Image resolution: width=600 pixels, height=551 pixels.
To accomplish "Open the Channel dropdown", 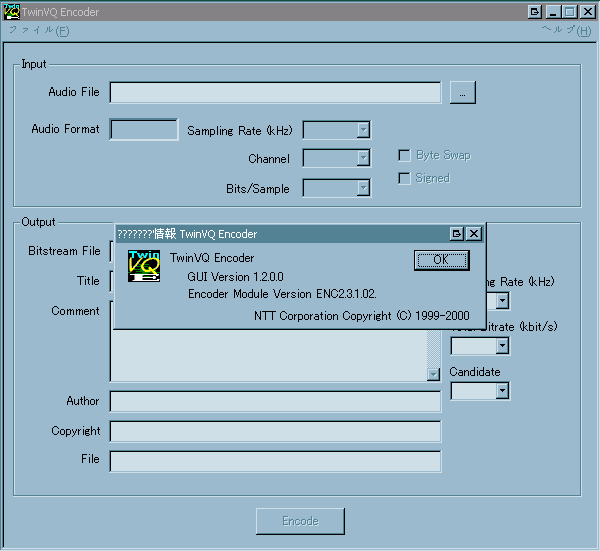I will point(363,158).
